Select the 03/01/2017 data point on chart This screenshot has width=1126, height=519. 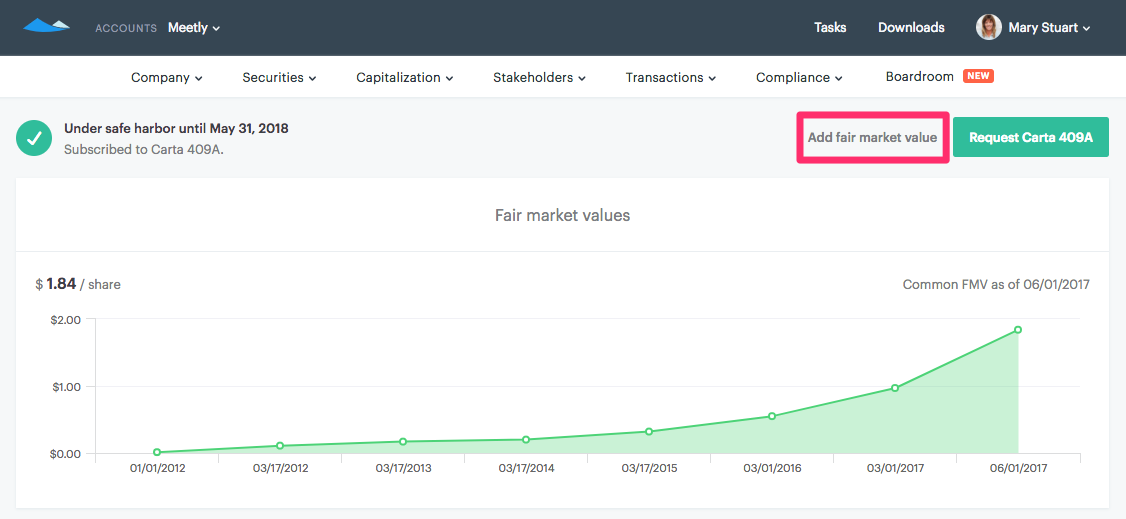tap(895, 388)
